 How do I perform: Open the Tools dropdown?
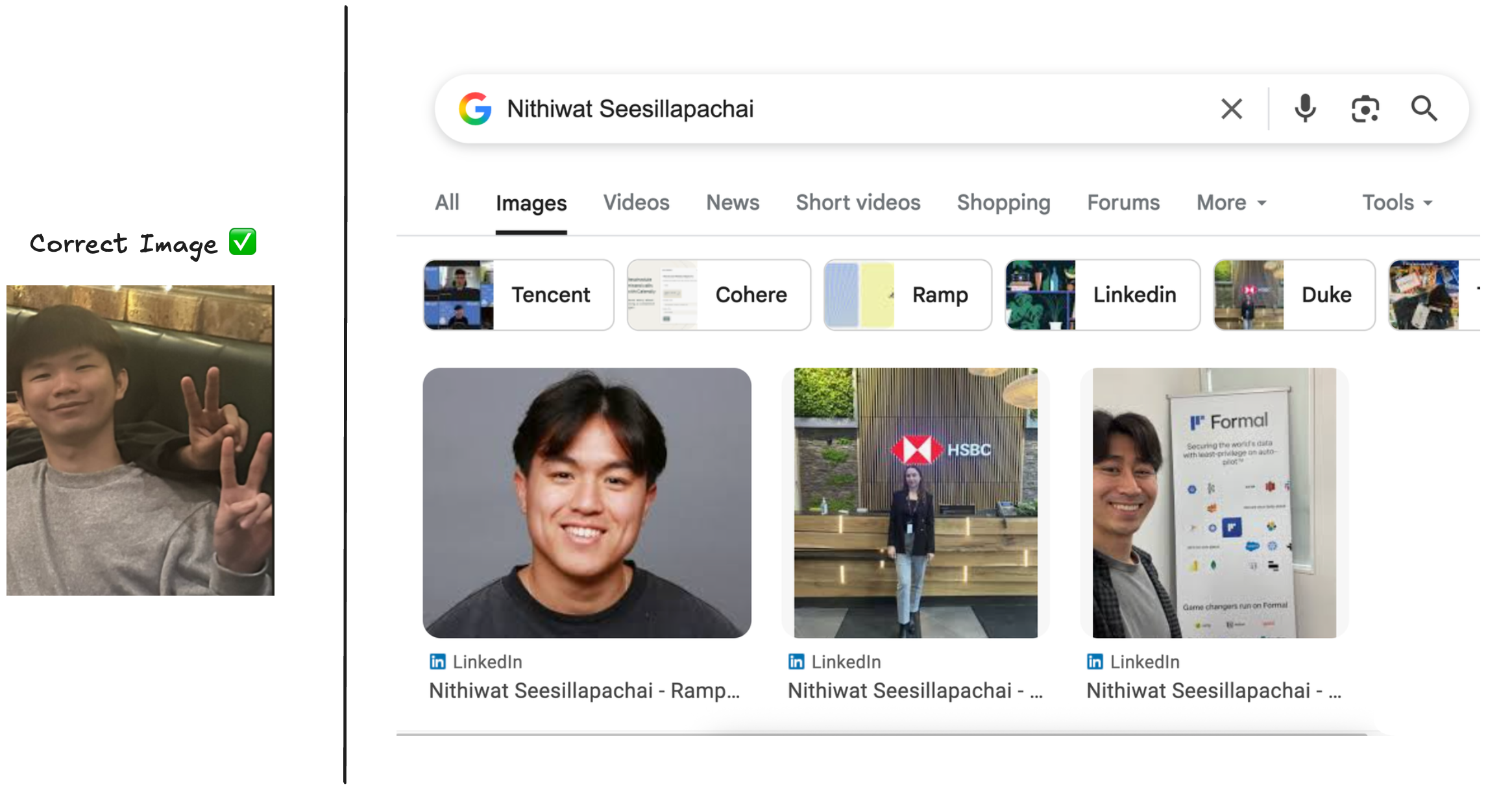tap(1396, 202)
